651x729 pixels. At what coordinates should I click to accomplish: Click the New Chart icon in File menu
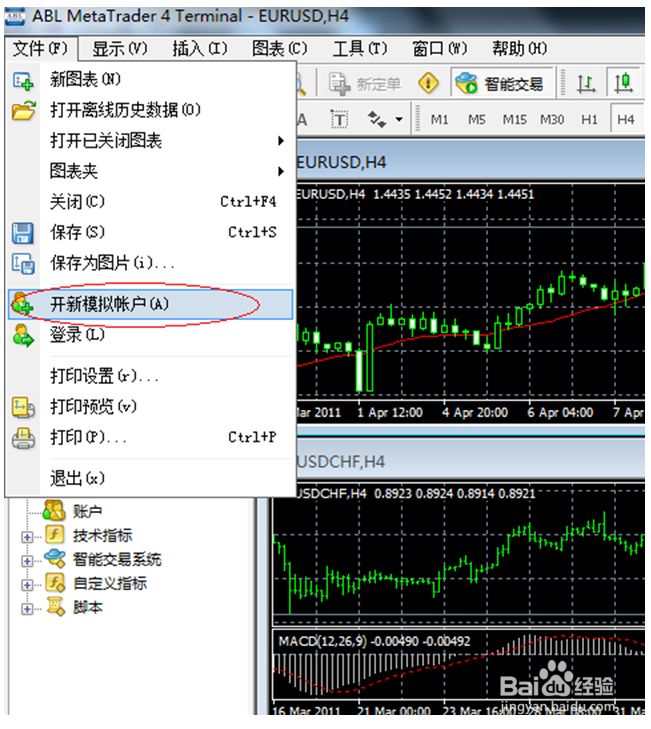tap(23, 80)
